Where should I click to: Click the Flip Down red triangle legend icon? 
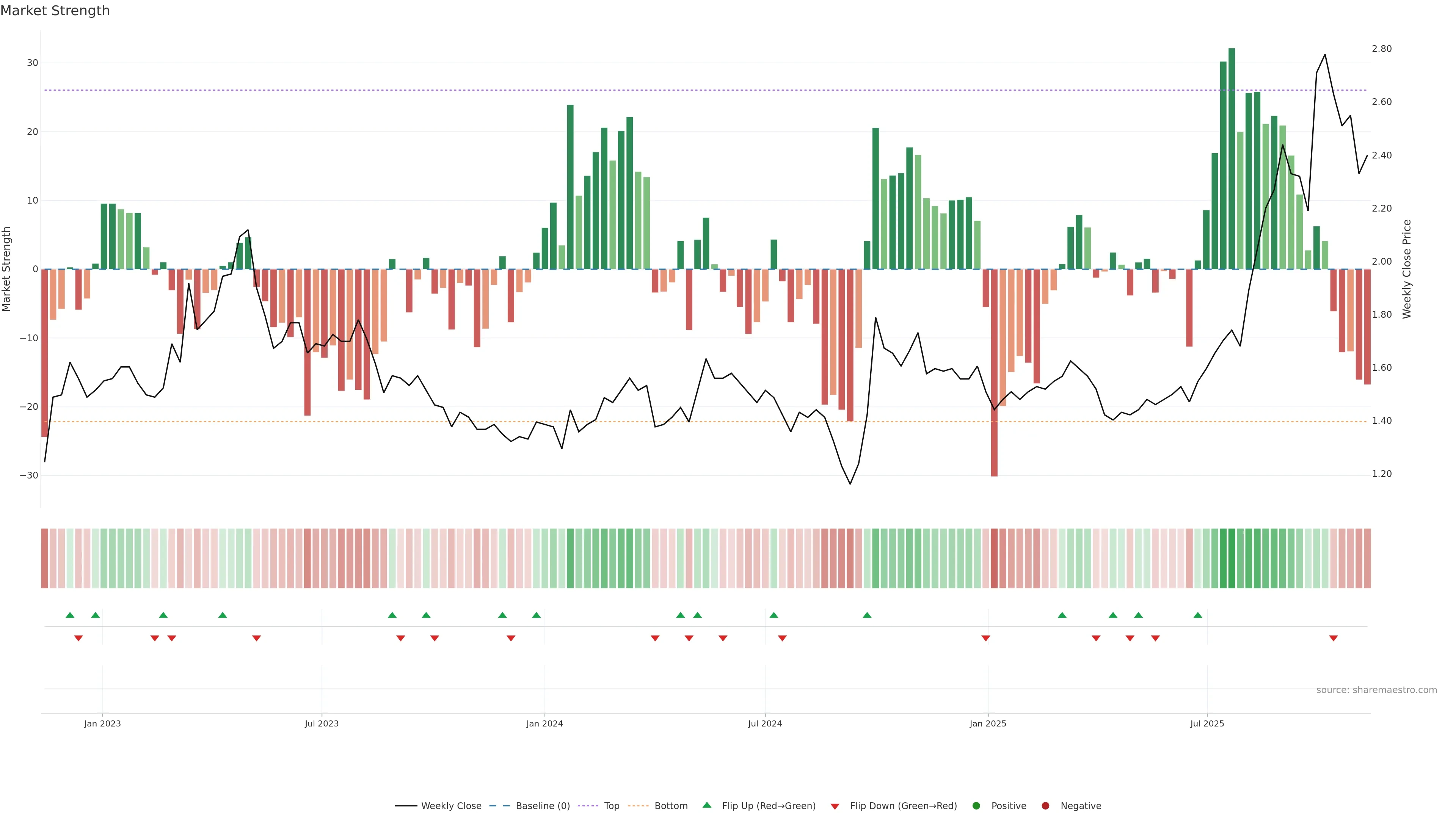[x=834, y=806]
